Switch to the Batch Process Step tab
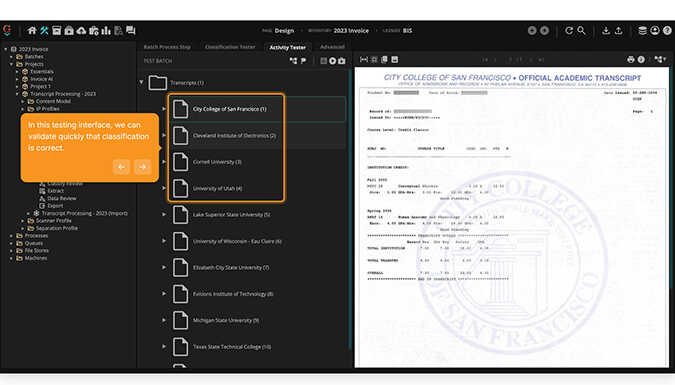Screen dimensions: 675x385 [167, 47]
